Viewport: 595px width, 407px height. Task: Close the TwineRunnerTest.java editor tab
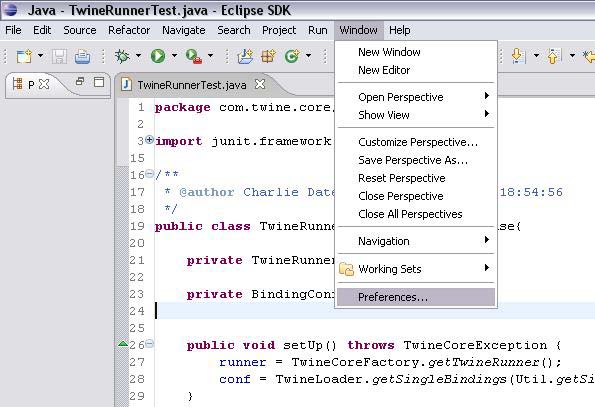[260, 84]
